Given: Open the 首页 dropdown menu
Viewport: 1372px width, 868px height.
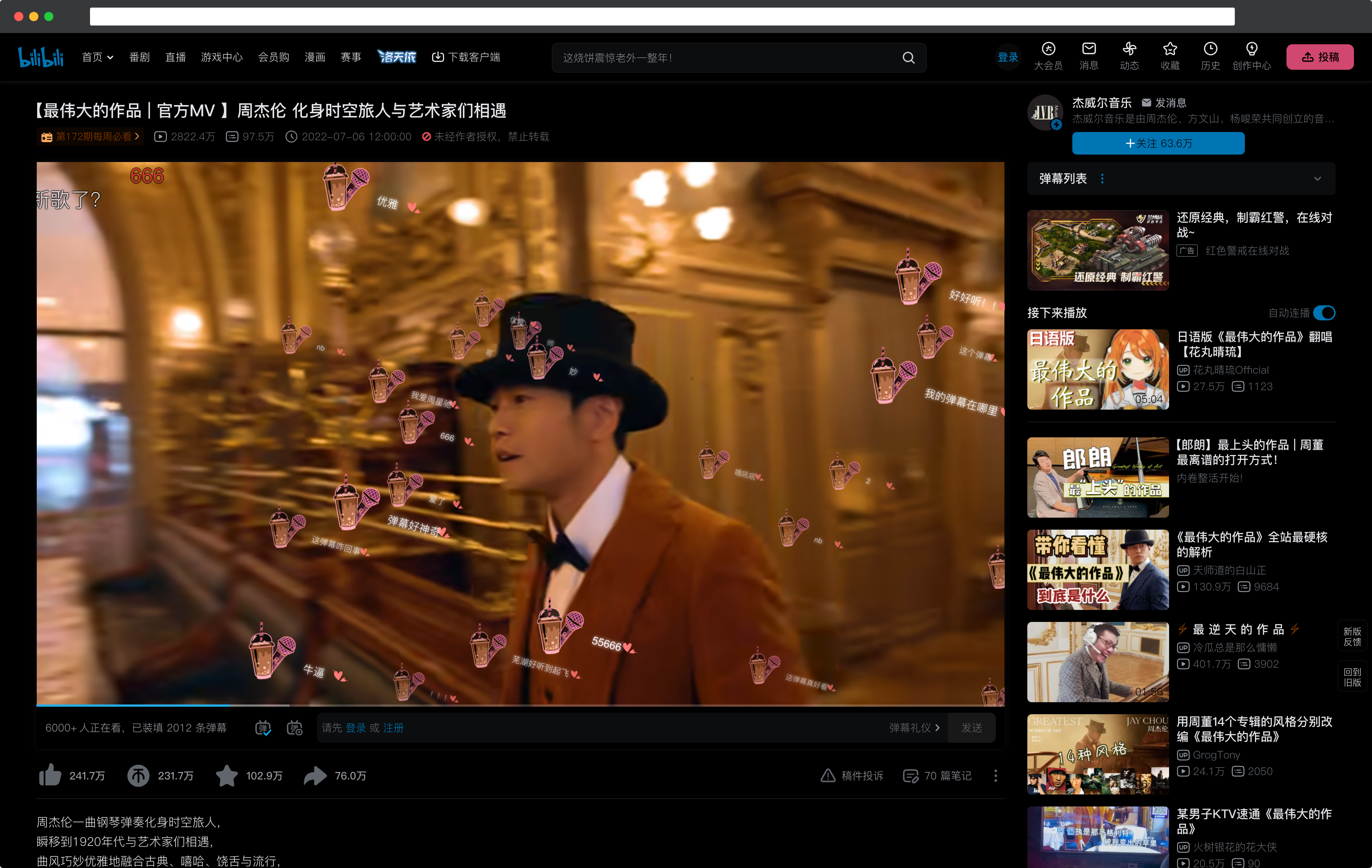Looking at the screenshot, I should click(98, 57).
